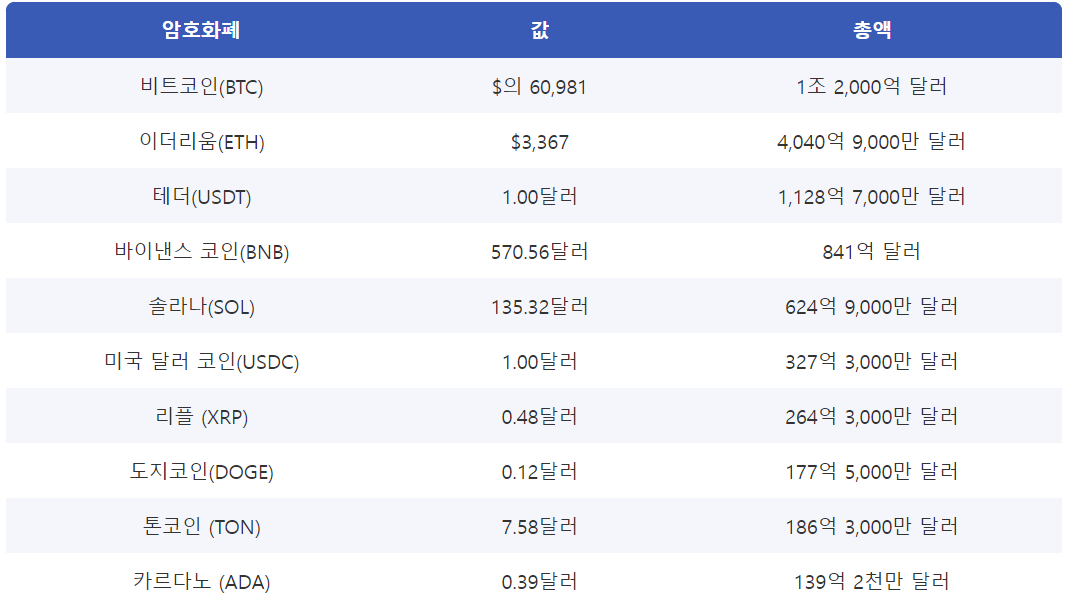This screenshot has height=607, width=1065.
Task: Click the 암호화폐 column header
Action: point(201,30)
